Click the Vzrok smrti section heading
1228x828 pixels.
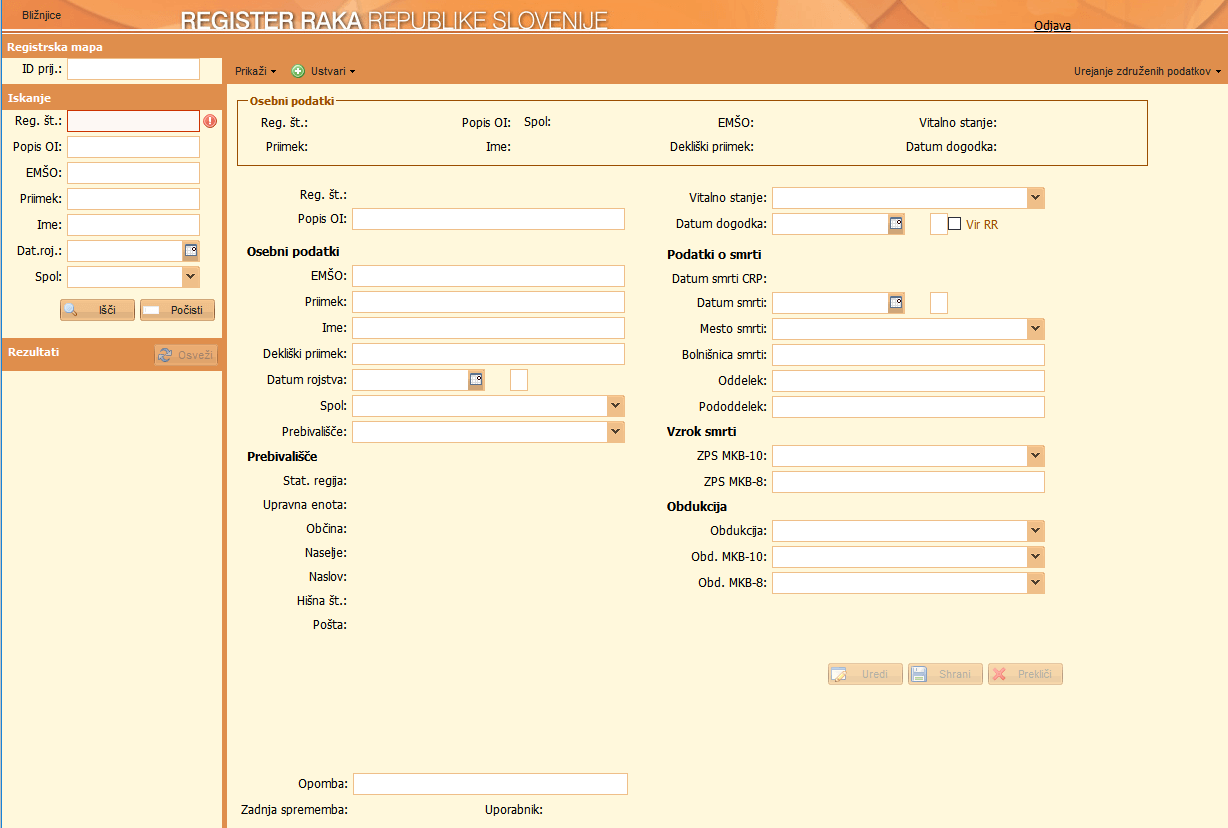pyautogui.click(x=702, y=432)
